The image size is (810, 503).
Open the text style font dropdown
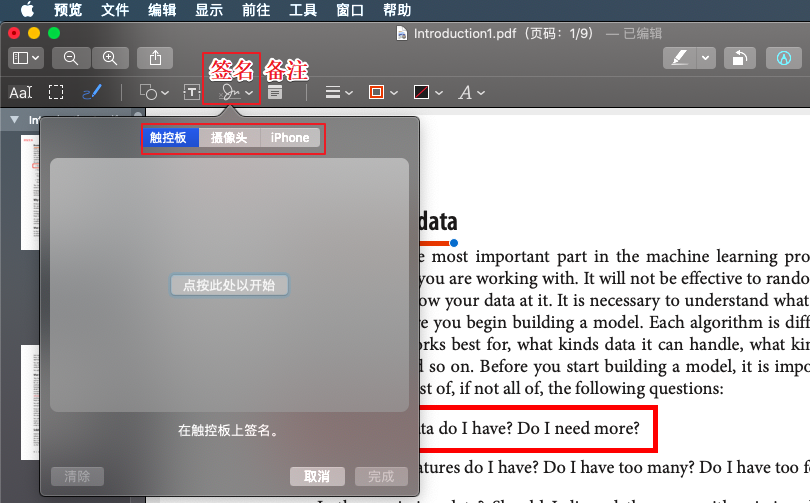coord(471,93)
